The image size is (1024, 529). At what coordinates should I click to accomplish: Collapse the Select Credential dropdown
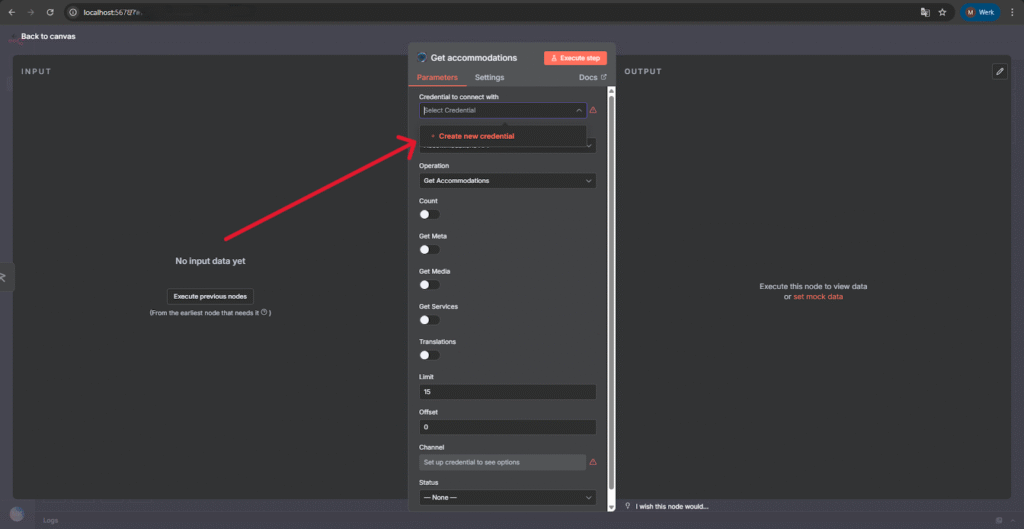point(580,110)
